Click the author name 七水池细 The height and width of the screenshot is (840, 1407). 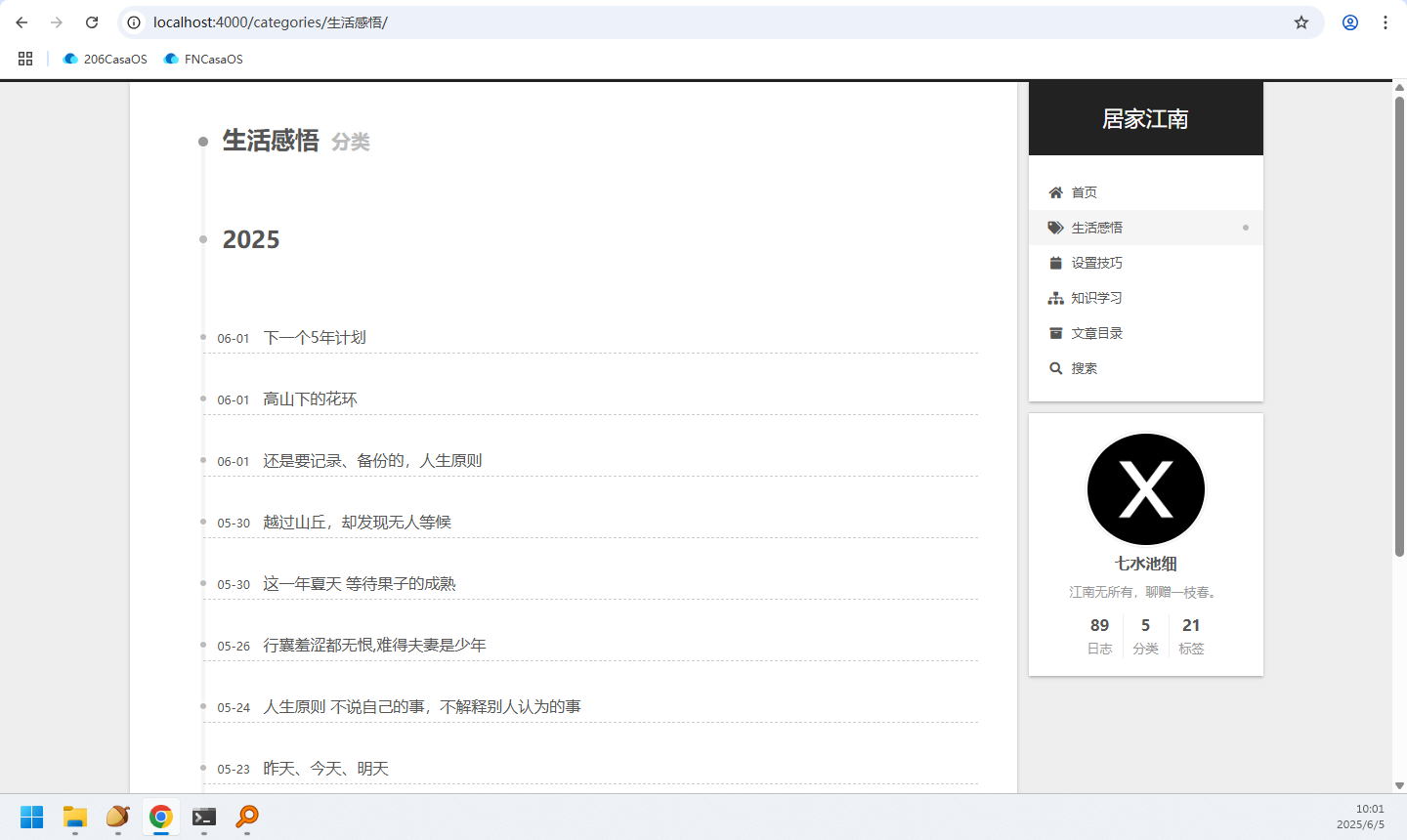1145,564
